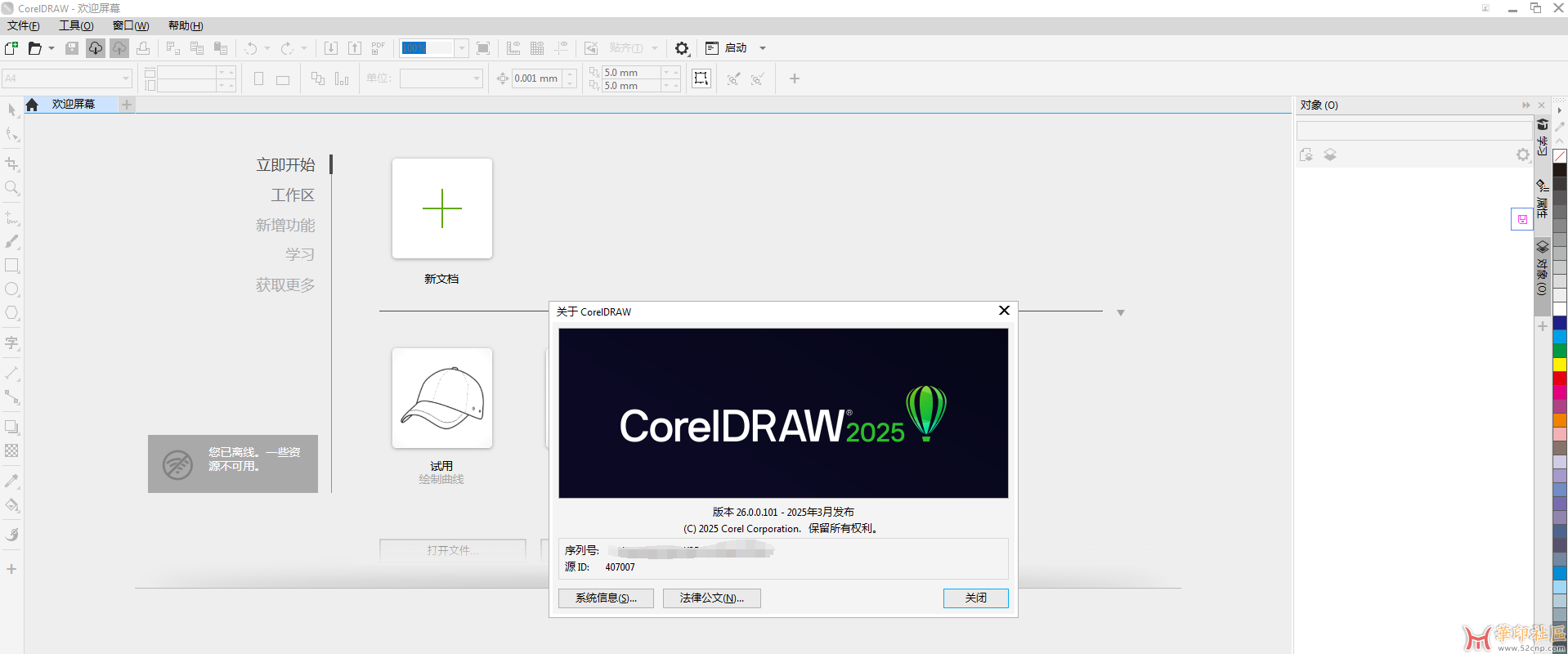Pick the no-color swatch at palette top

[x=1560, y=156]
